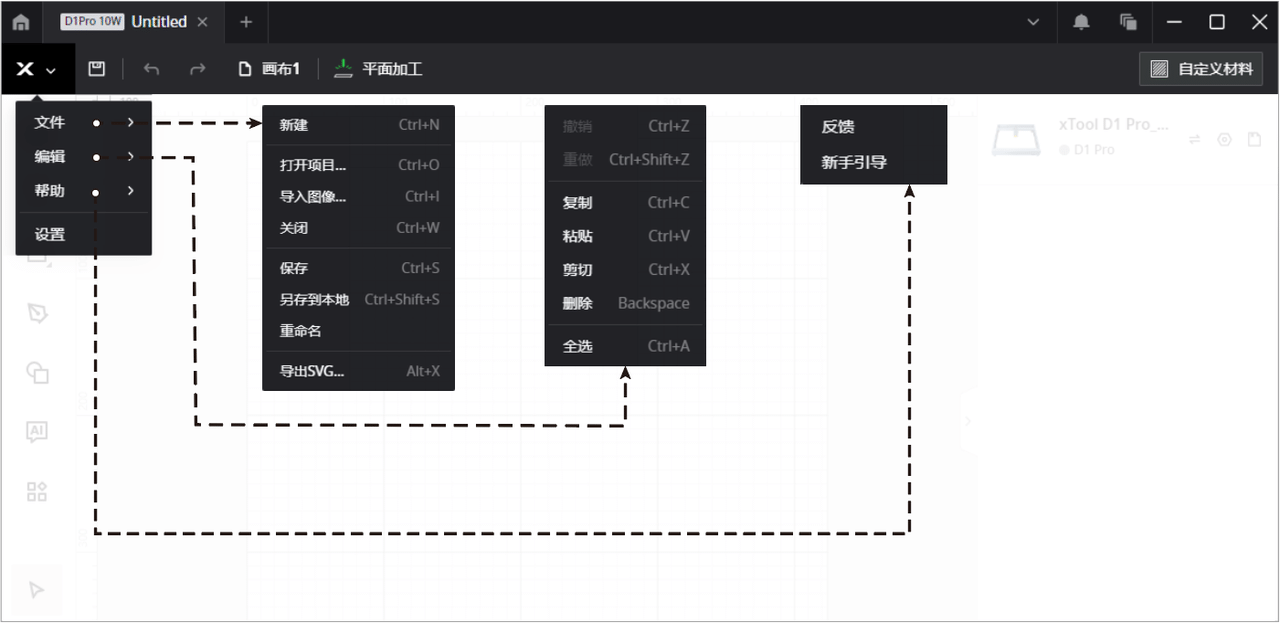Click the xTool D1 Pro device thumbnail
1280x623 pixels.
pyautogui.click(x=1016, y=138)
